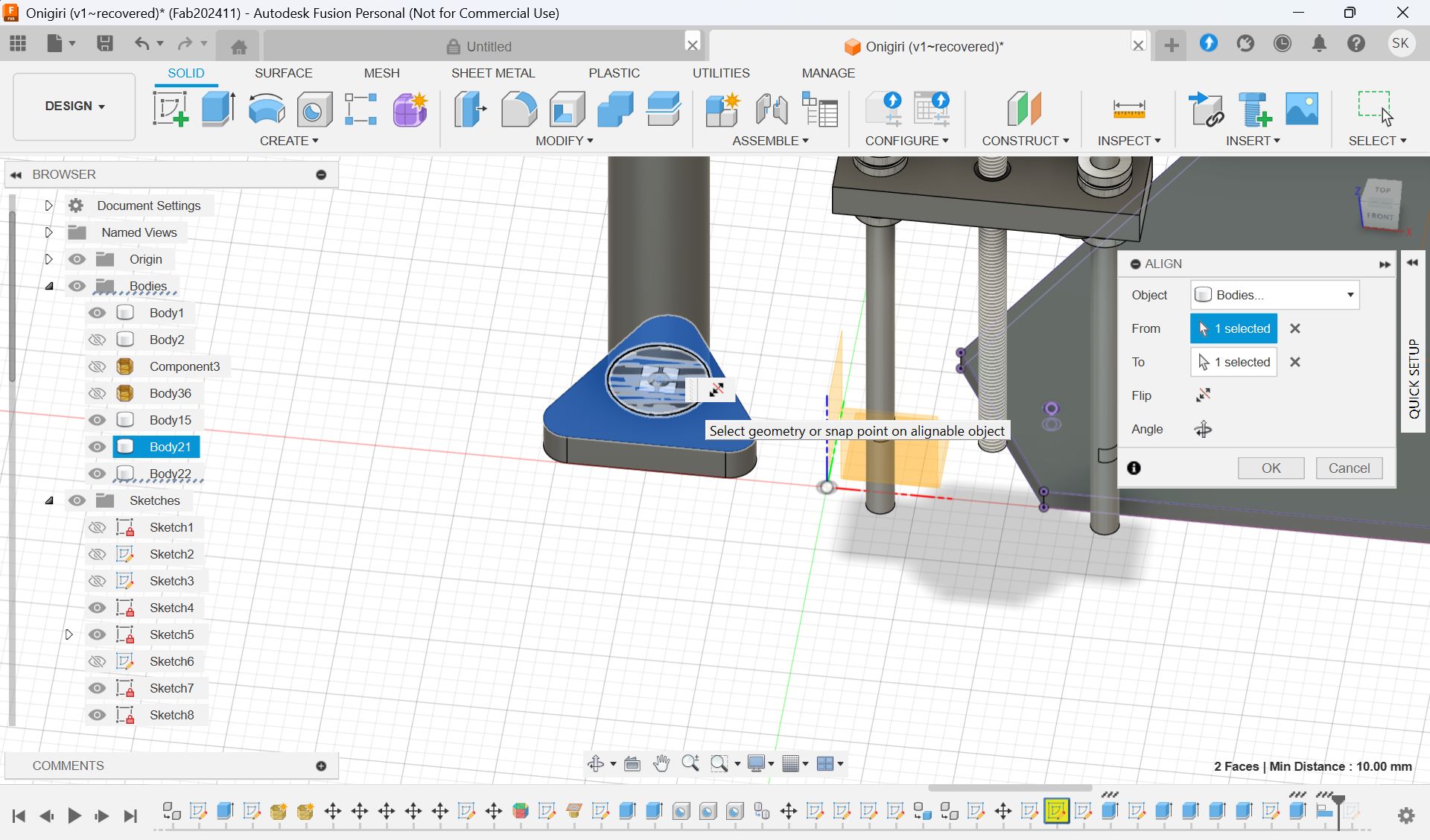Screen dimensions: 1430x840
Task: Open the Bill of Materials icon
Action: [x=820, y=109]
